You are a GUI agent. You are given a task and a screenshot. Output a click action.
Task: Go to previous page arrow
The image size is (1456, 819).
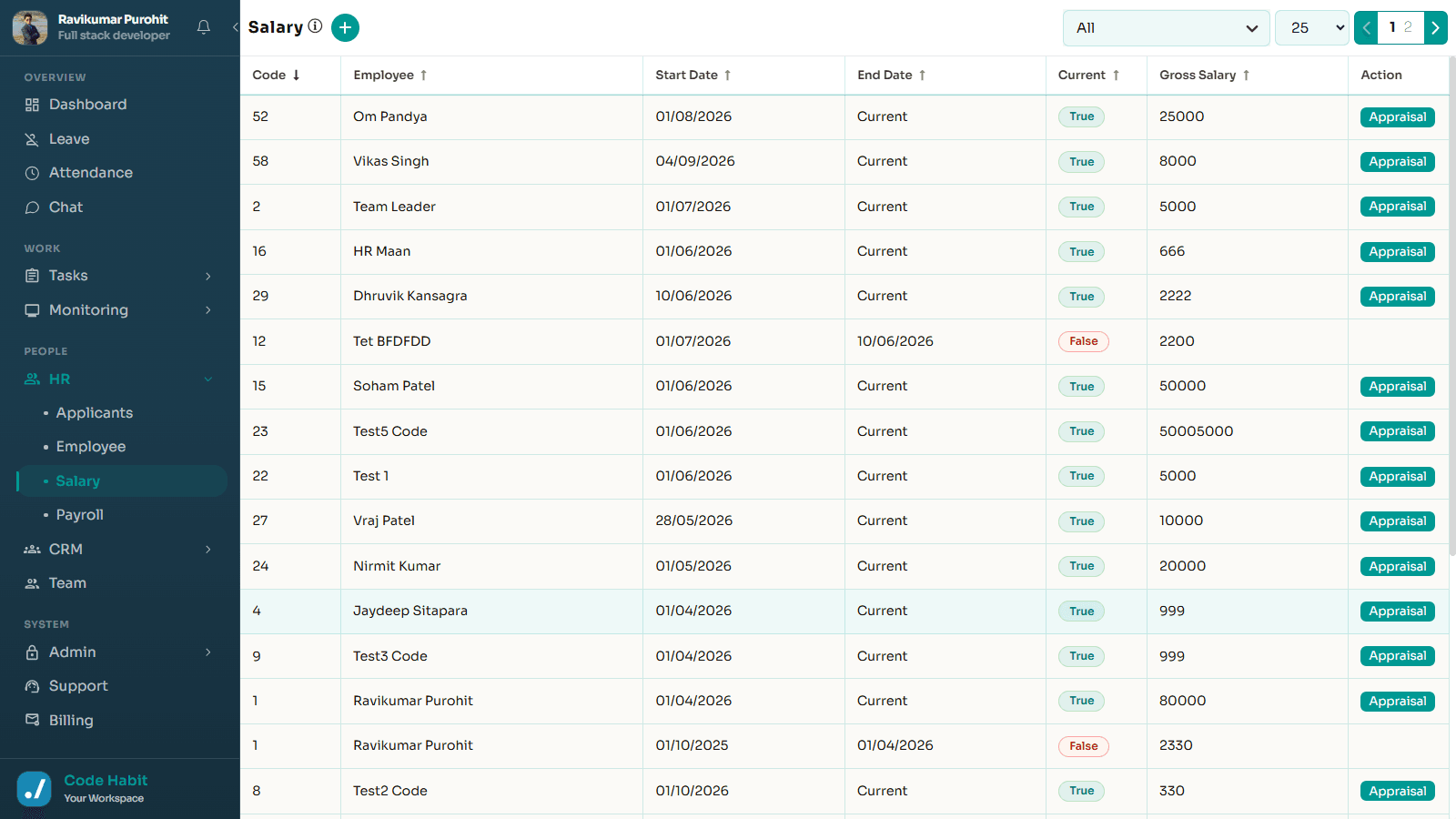click(1366, 28)
